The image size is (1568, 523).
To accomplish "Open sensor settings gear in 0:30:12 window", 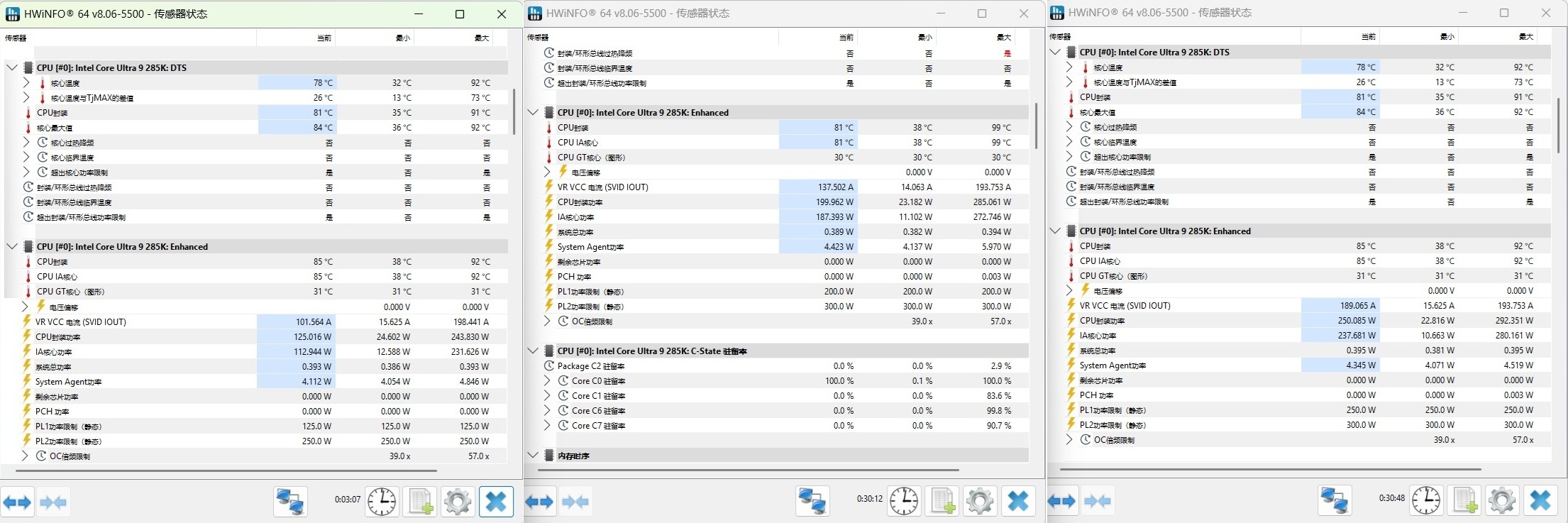I will (980, 501).
